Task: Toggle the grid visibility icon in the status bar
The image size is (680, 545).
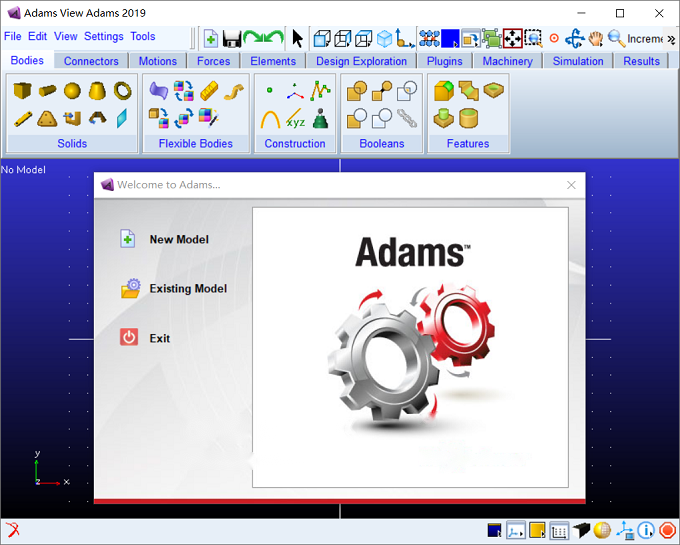Action: (x=559, y=530)
